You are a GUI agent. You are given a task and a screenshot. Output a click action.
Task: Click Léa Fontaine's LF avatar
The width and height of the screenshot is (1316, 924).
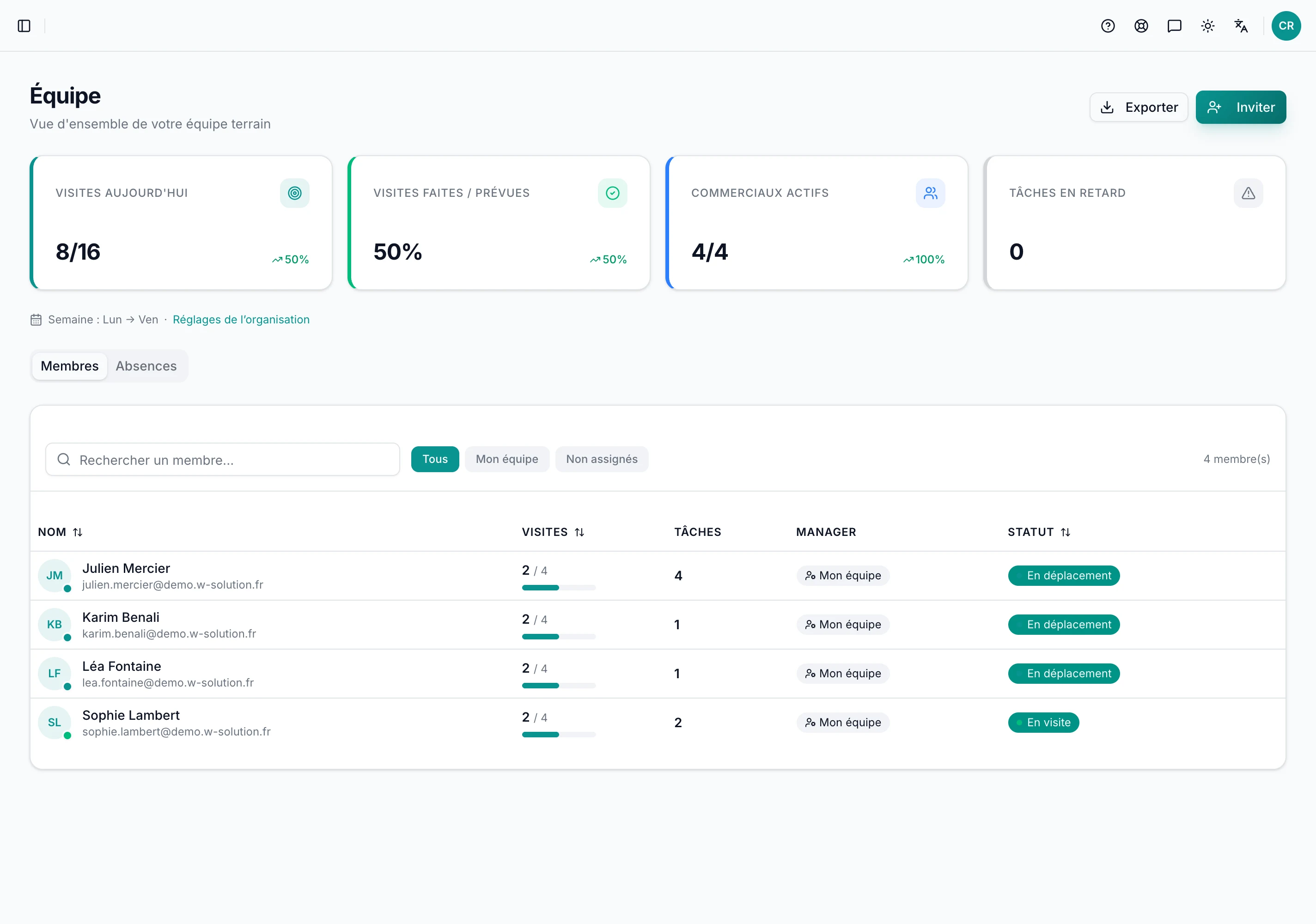pos(55,674)
